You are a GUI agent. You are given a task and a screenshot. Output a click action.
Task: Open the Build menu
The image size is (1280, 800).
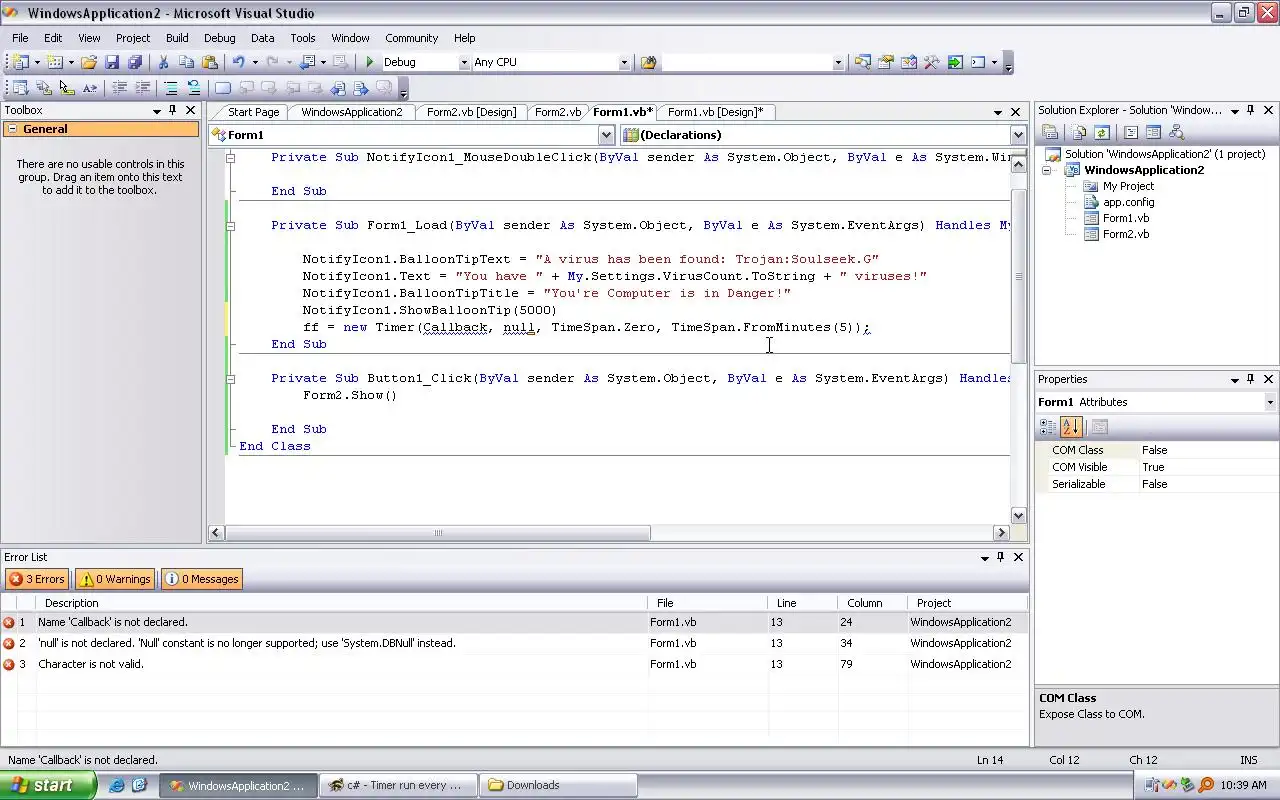(x=177, y=38)
